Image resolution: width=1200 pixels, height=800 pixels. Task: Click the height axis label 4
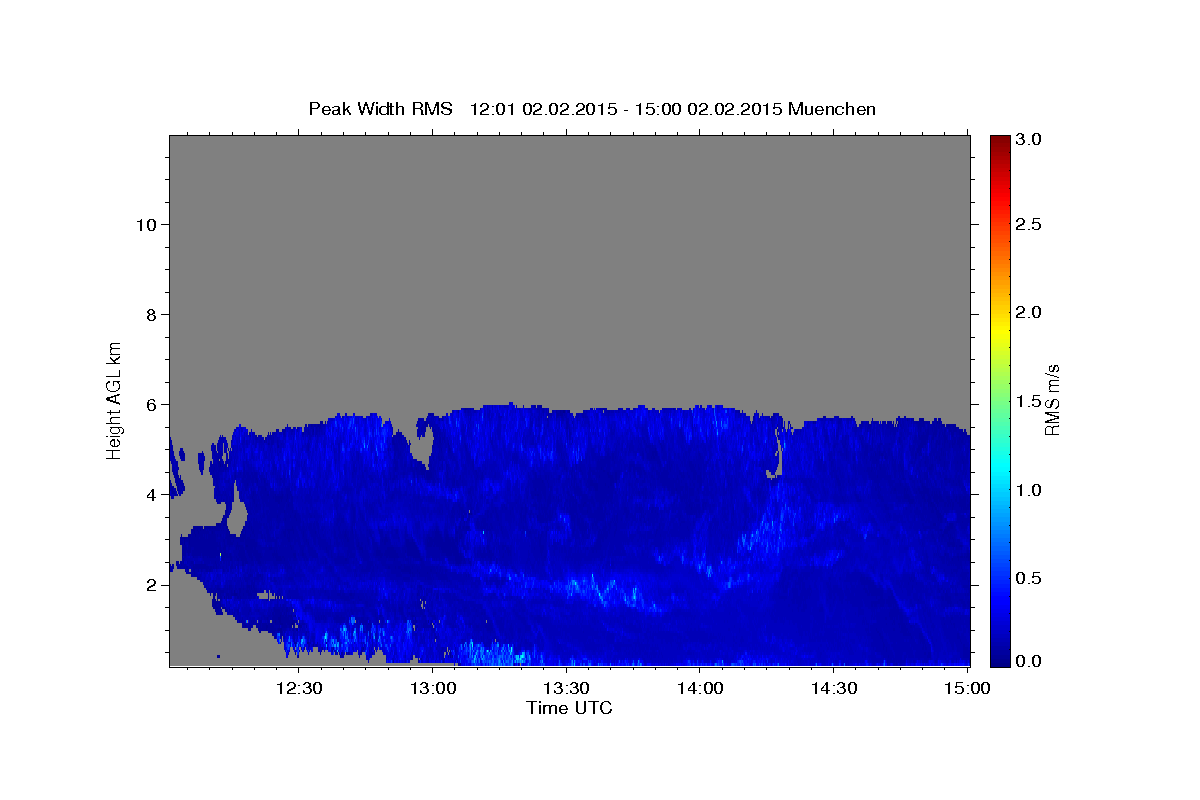(x=151, y=495)
